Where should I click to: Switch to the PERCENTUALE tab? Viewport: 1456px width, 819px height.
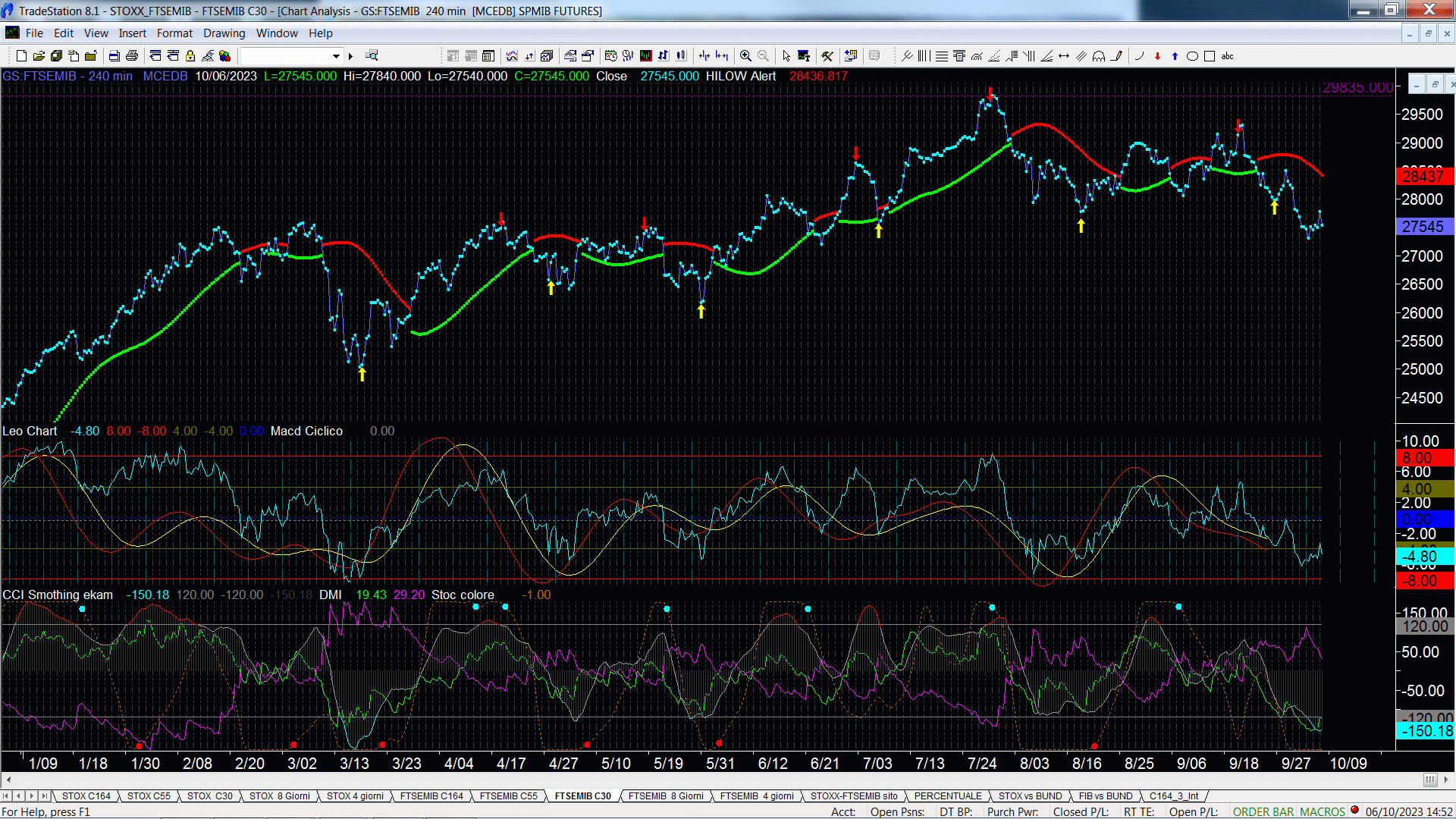click(947, 796)
